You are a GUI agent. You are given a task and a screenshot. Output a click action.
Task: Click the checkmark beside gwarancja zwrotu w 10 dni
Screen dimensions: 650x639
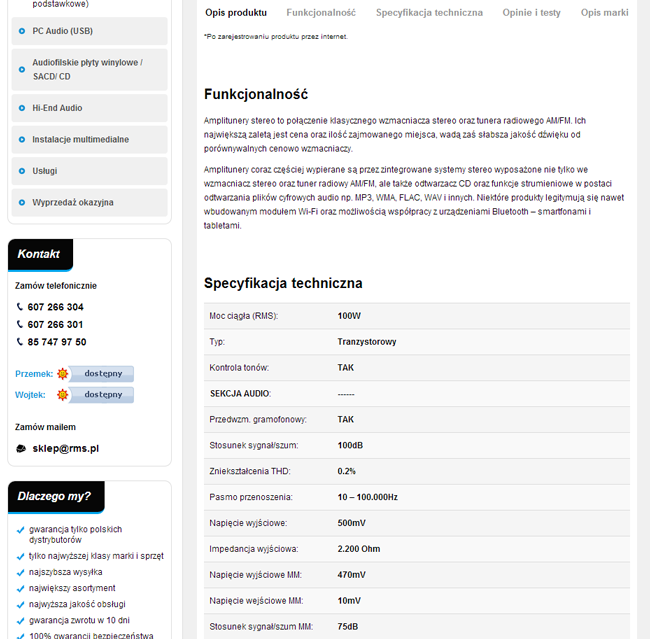tap(20, 621)
